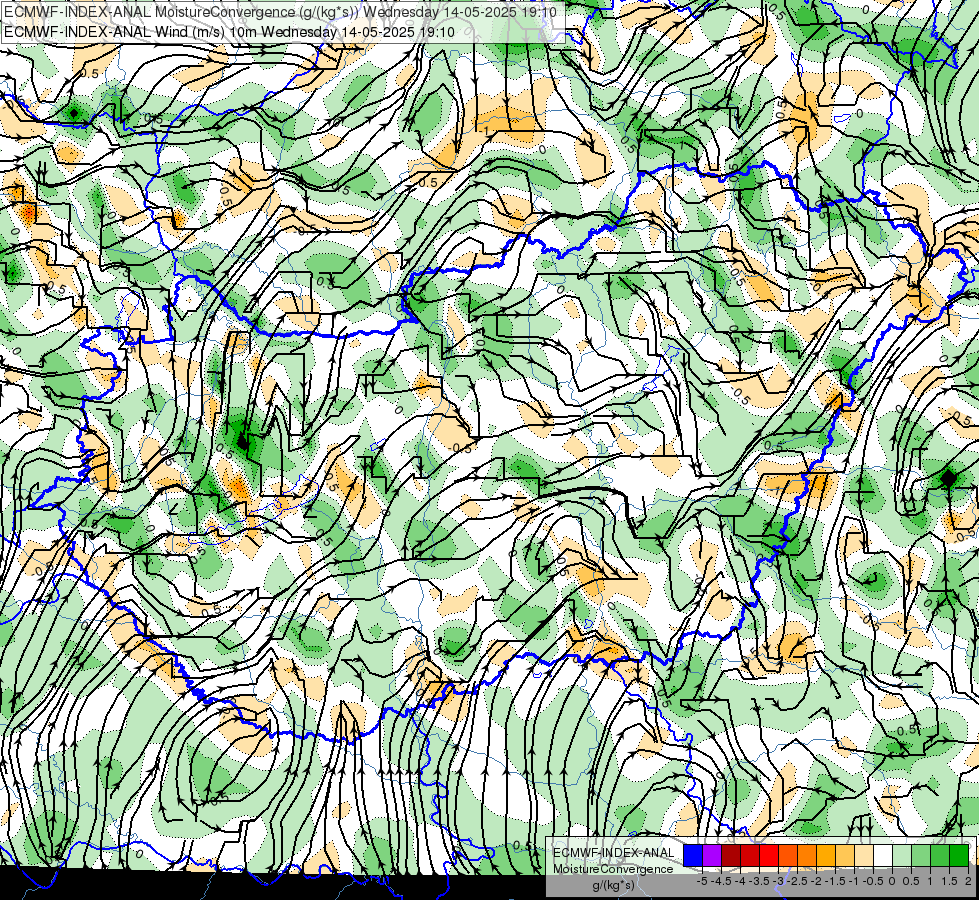This screenshot has width=979, height=900.
Task: Select the "-2" legend scale value
Action: (817, 881)
